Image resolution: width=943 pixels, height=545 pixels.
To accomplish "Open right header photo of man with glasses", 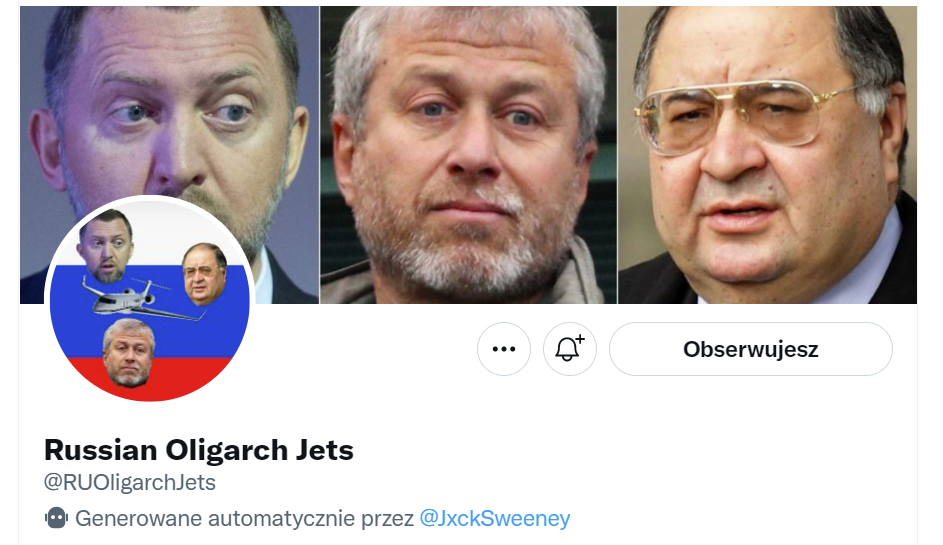I will point(768,155).
